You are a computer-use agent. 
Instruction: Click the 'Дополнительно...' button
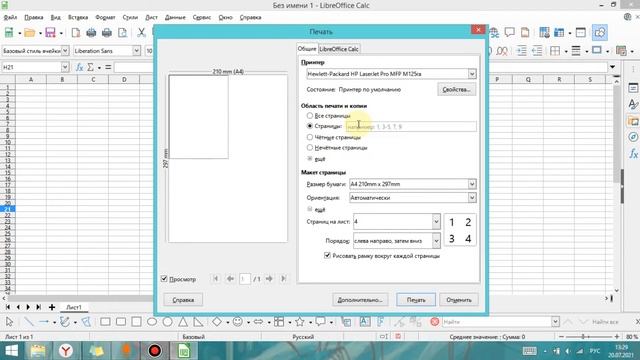(x=360, y=300)
